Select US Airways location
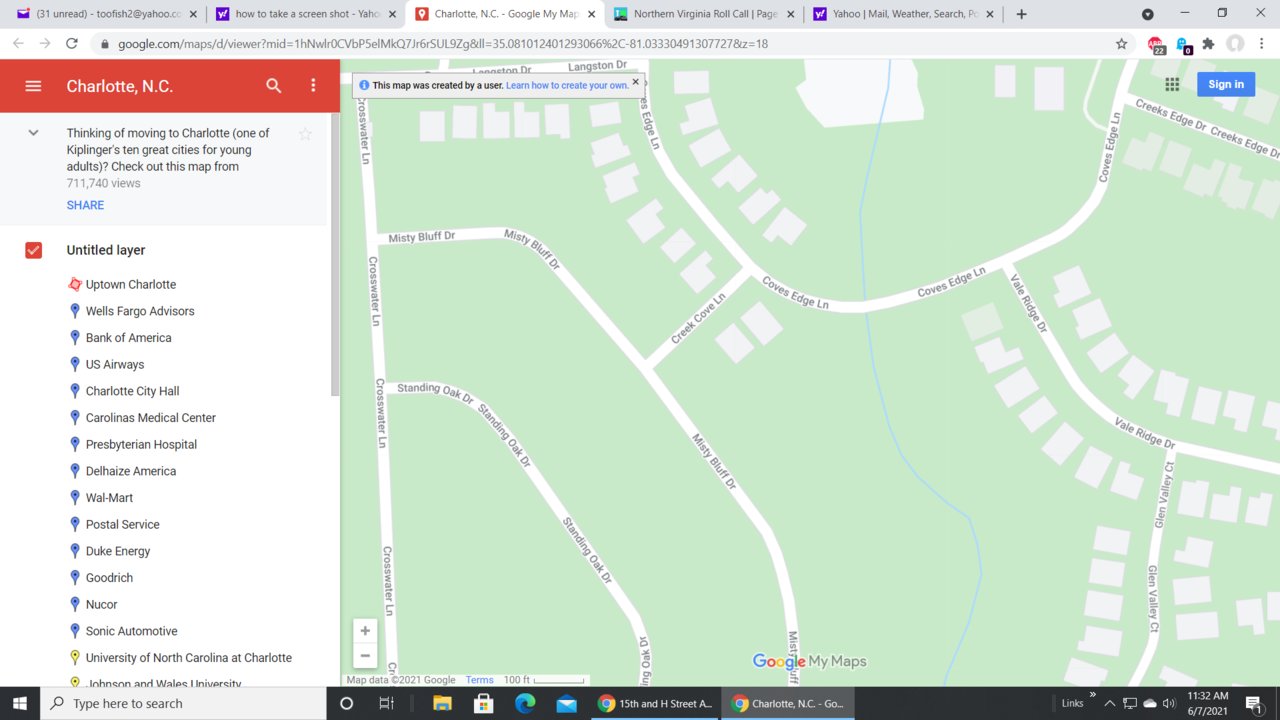Image resolution: width=1280 pixels, height=720 pixels. tap(115, 364)
